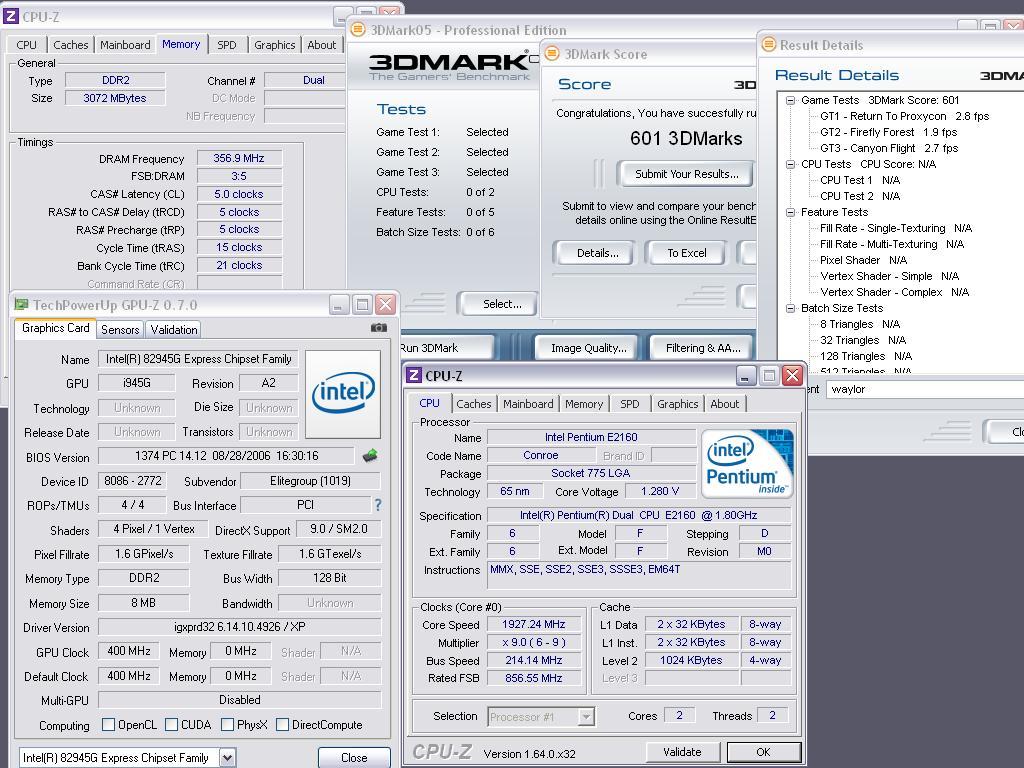This screenshot has width=1024, height=768.
Task: Click the GPU-Z title bar app icon
Action: pyautogui.click(x=22, y=304)
